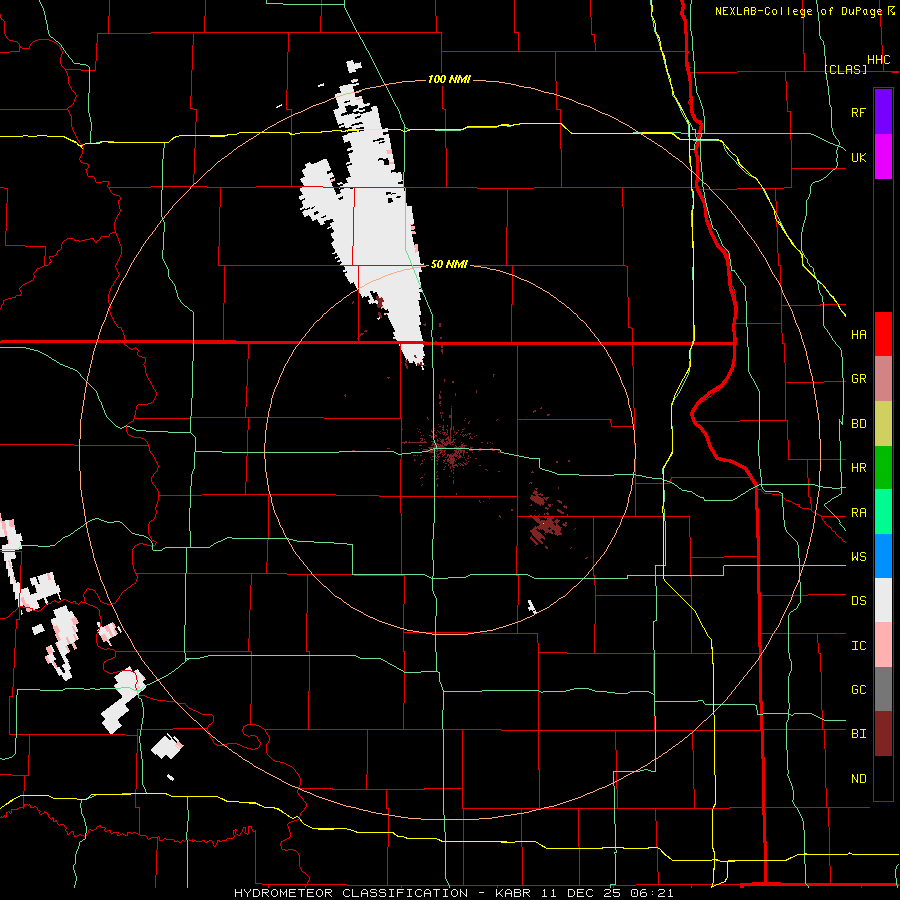This screenshot has width=900, height=900.
Task: Click the 06:21 timestamp in caption
Action: pos(650,893)
